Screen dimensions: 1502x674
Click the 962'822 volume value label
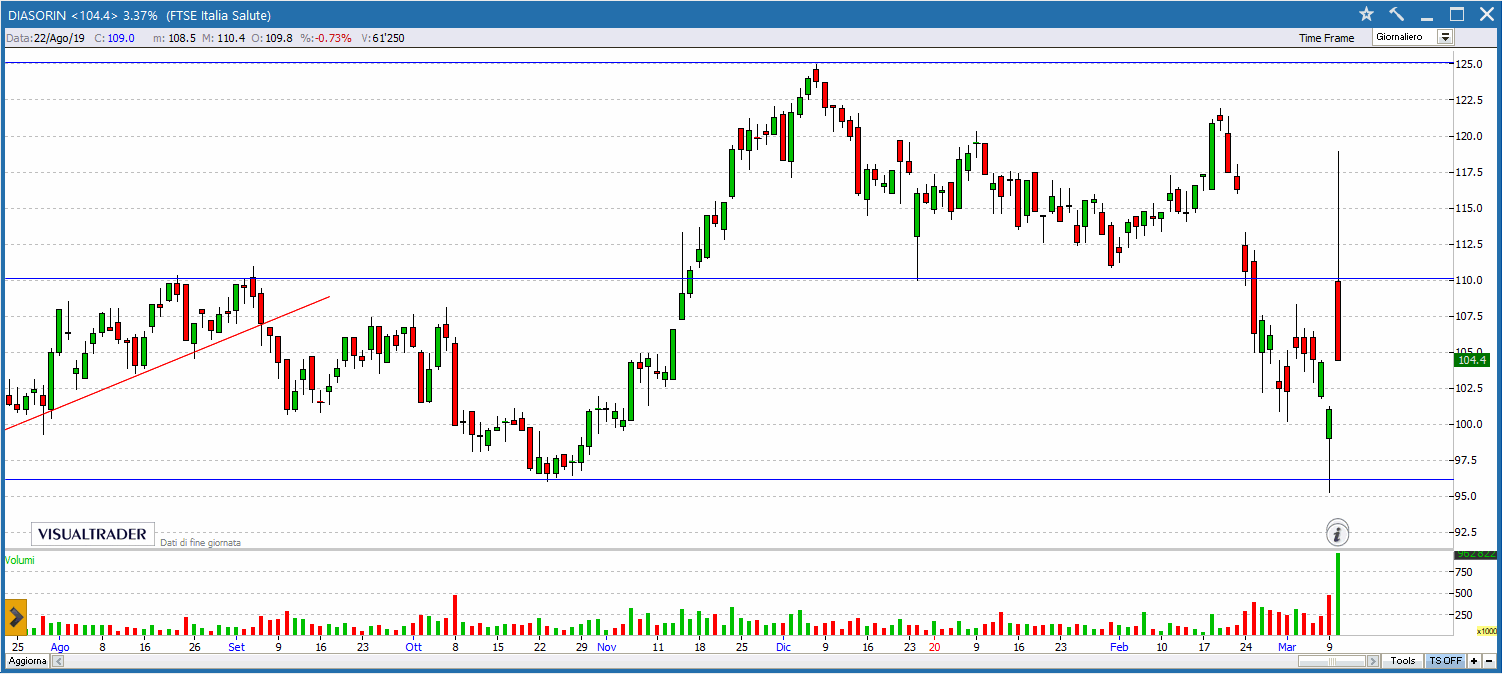click(x=1475, y=553)
